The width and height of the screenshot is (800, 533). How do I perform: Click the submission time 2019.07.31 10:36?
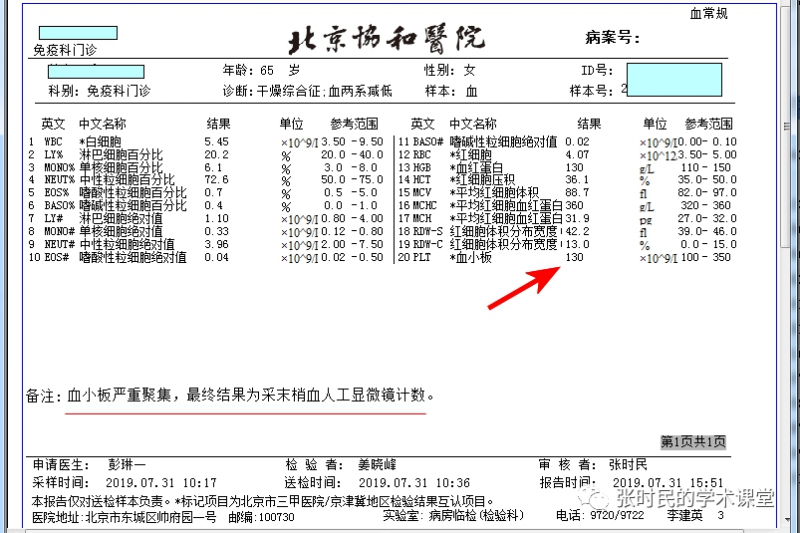pyautogui.click(x=414, y=483)
